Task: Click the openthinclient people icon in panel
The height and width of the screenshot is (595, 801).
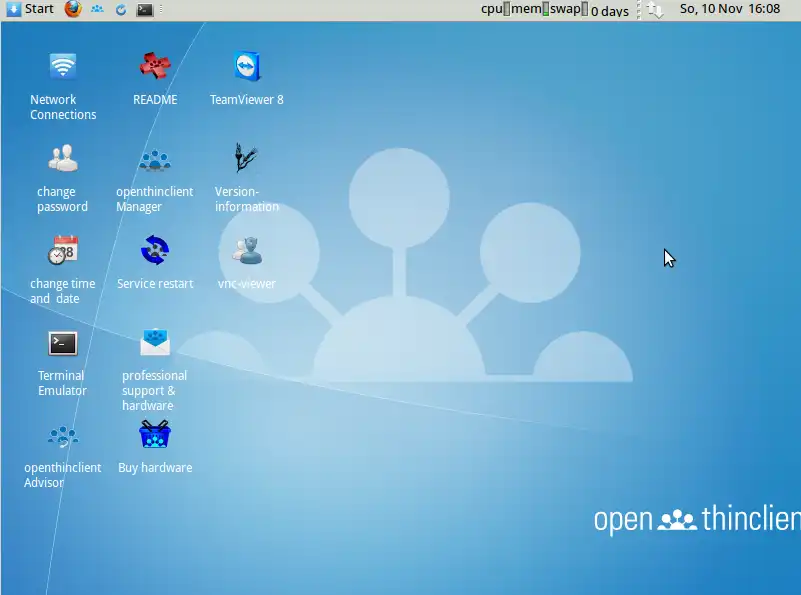Action: click(97, 9)
